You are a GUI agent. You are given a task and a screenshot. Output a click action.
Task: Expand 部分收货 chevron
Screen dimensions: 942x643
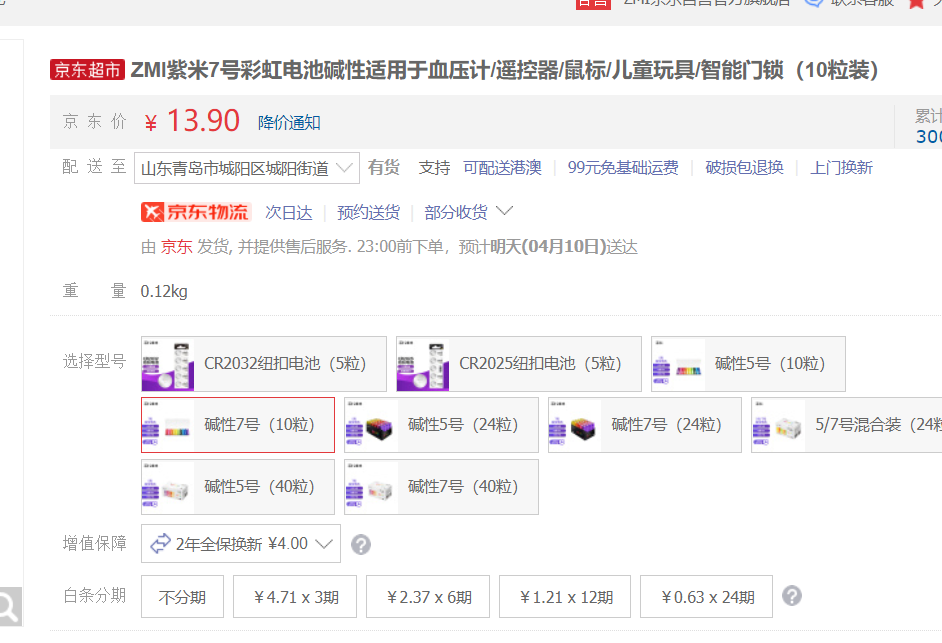click(x=505, y=211)
